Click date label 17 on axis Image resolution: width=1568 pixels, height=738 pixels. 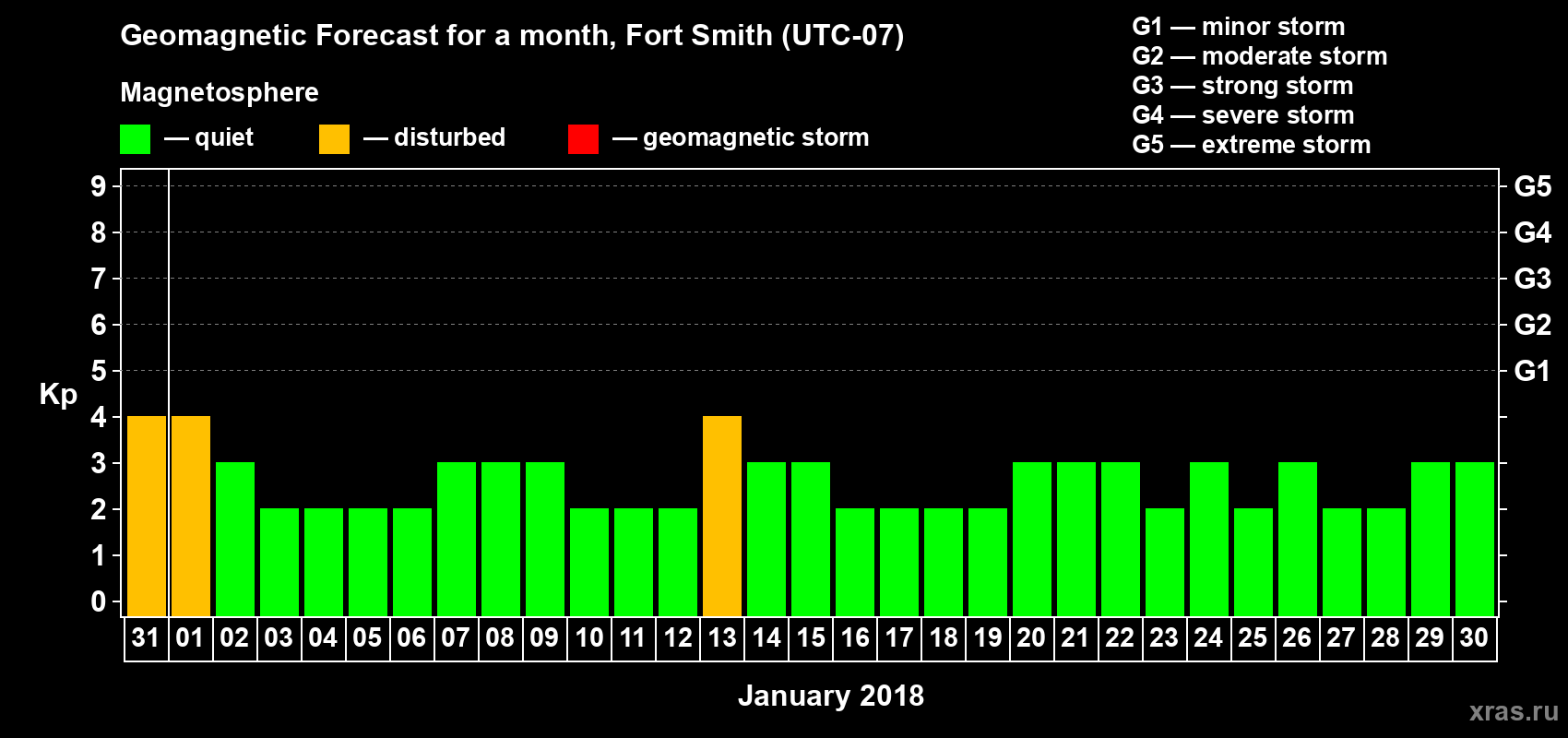tap(898, 637)
